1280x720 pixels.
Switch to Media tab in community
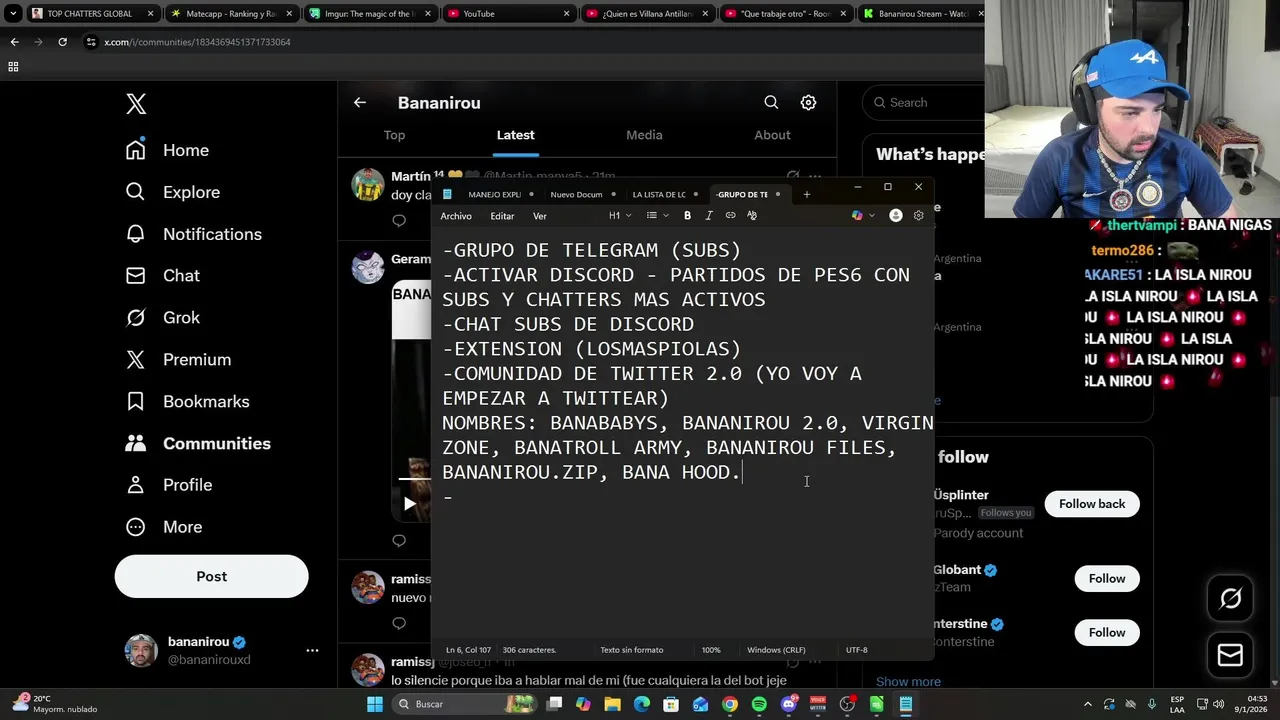pos(644,135)
